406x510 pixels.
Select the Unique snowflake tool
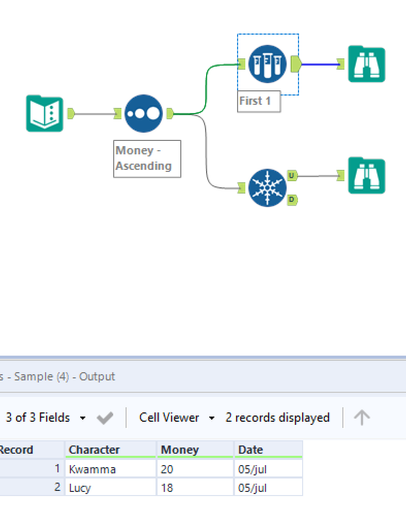pos(267,188)
